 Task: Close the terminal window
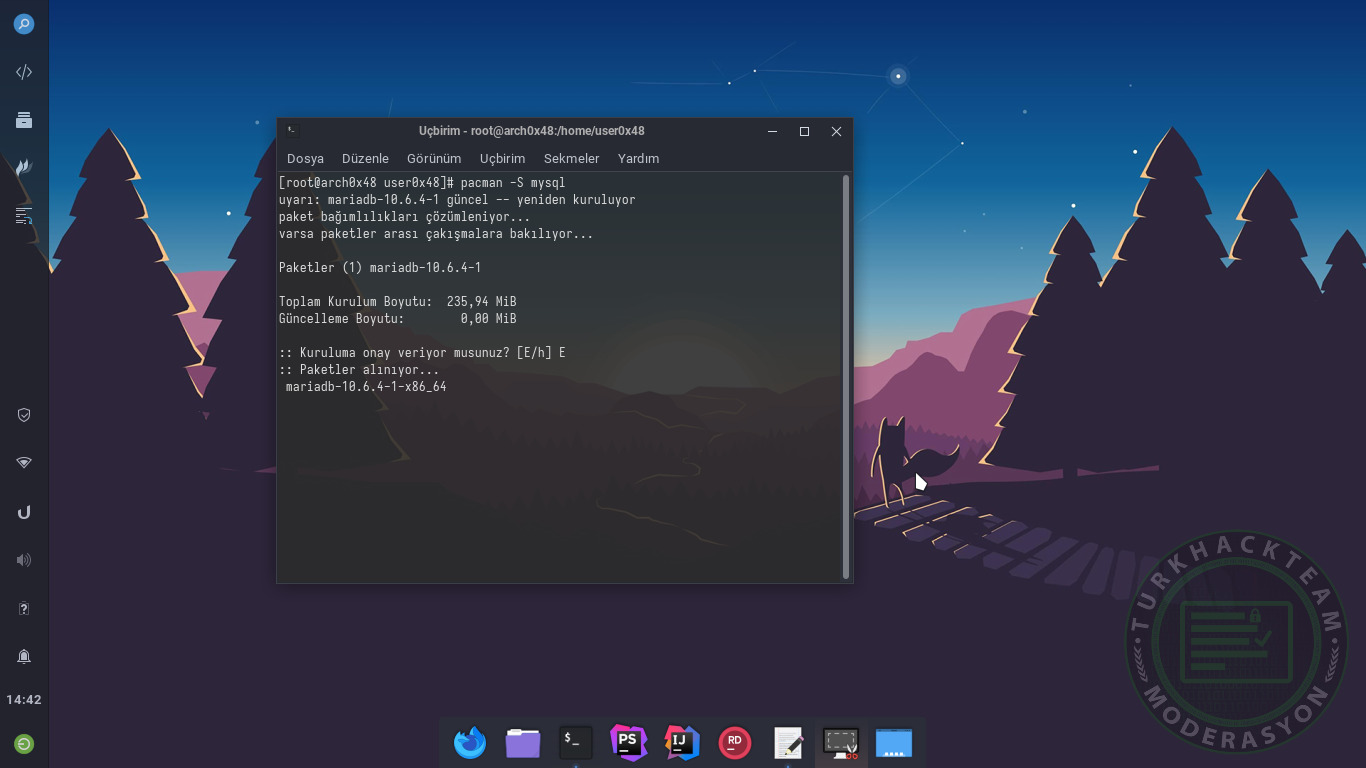[x=837, y=131]
